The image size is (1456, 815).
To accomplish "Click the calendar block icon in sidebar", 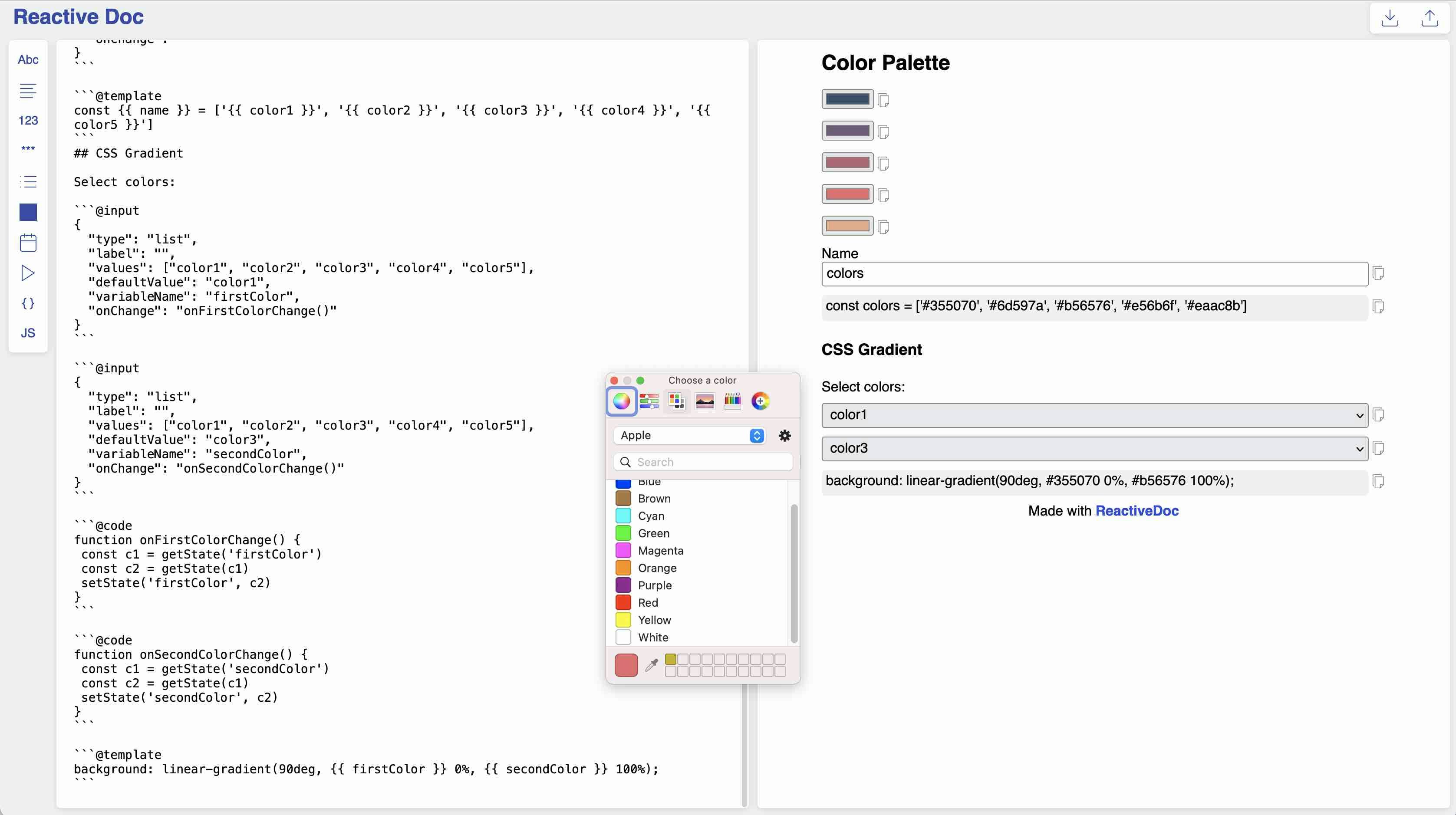I will [28, 243].
